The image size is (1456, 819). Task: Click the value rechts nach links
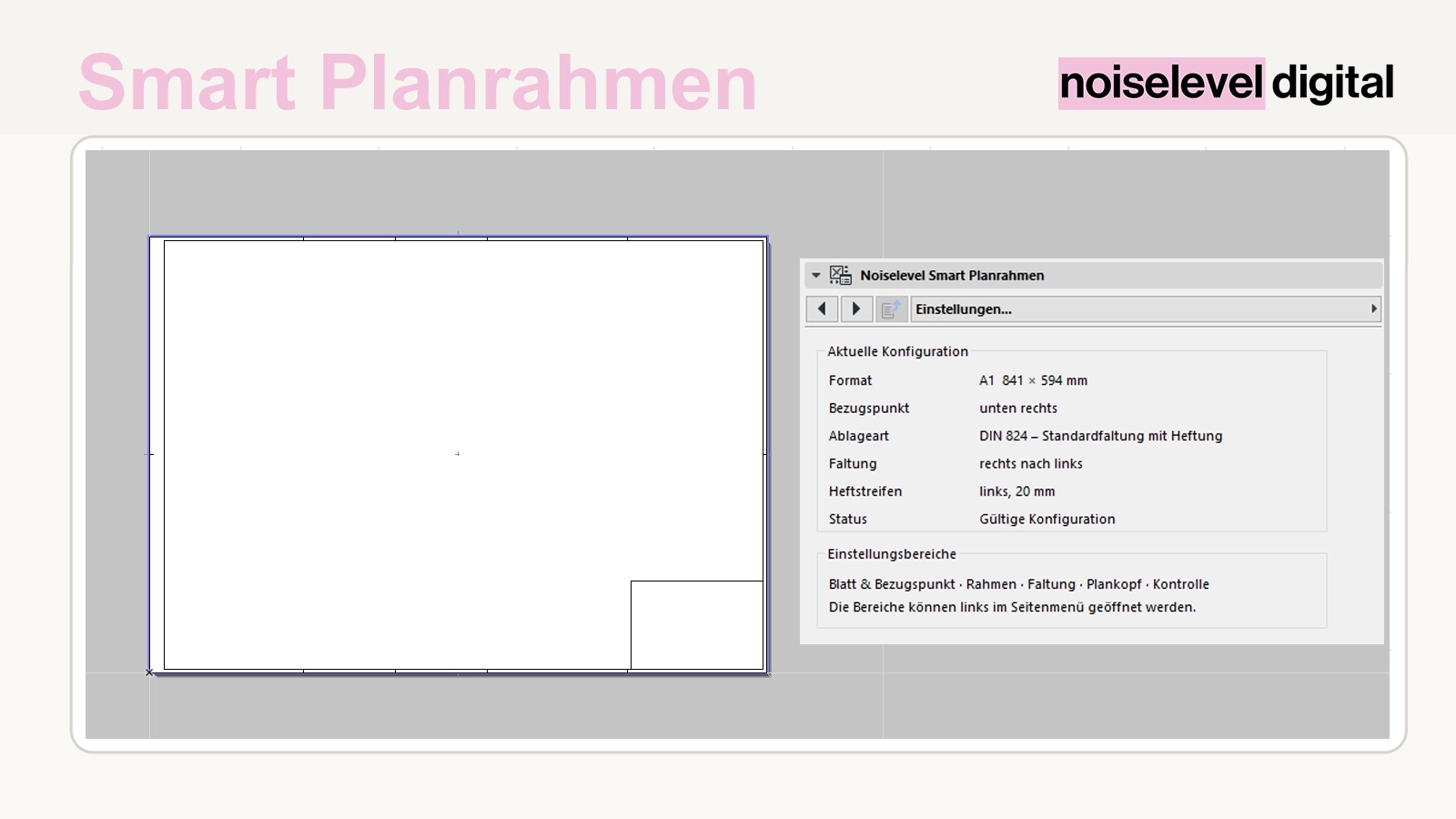tap(1031, 464)
